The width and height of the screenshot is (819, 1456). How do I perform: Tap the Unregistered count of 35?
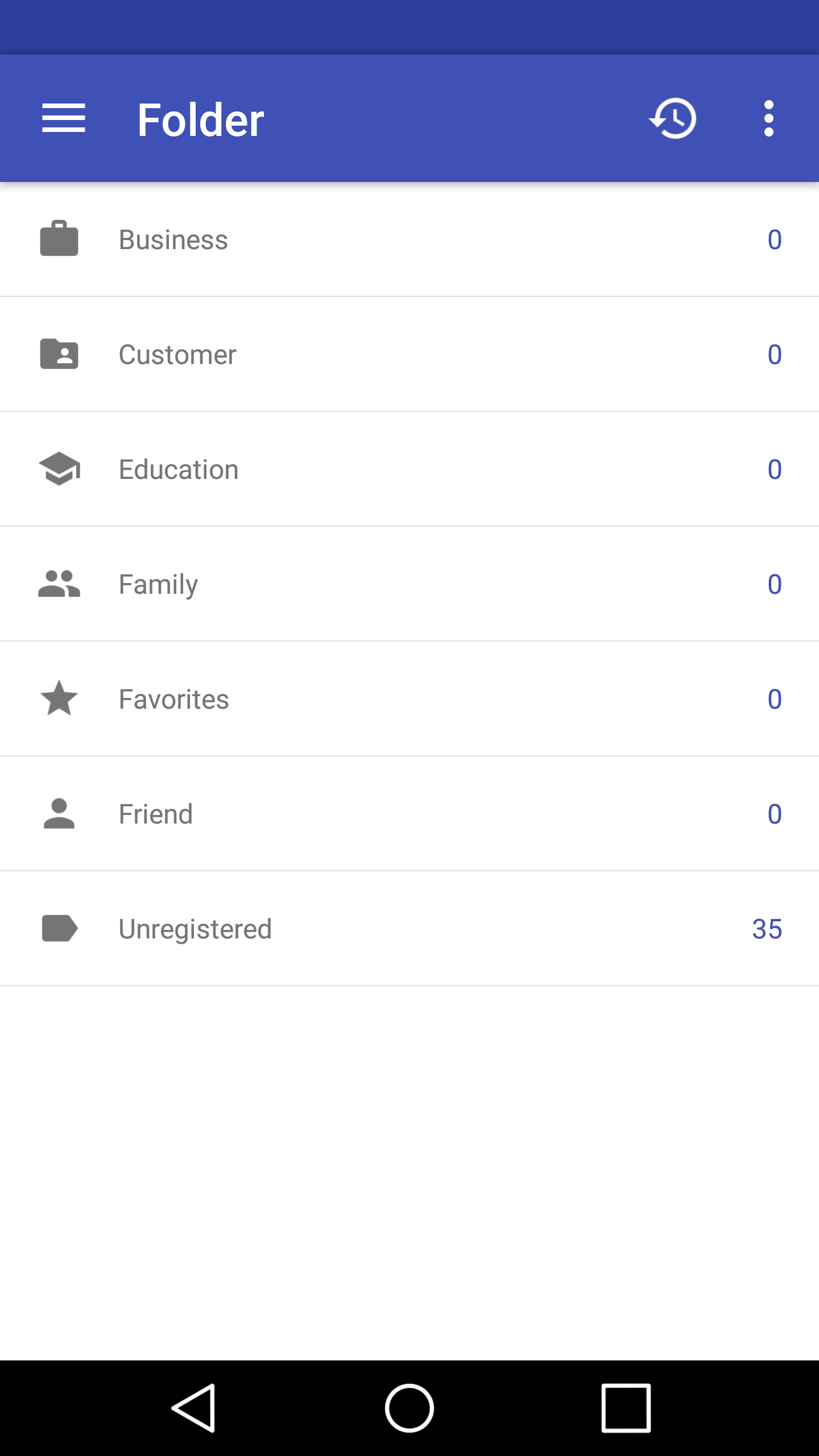point(767,929)
